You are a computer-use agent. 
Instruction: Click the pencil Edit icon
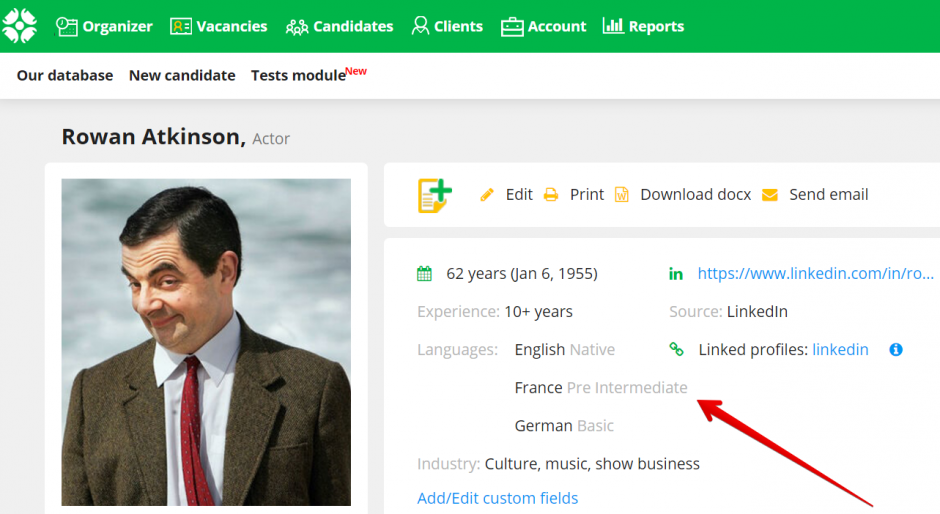click(488, 195)
